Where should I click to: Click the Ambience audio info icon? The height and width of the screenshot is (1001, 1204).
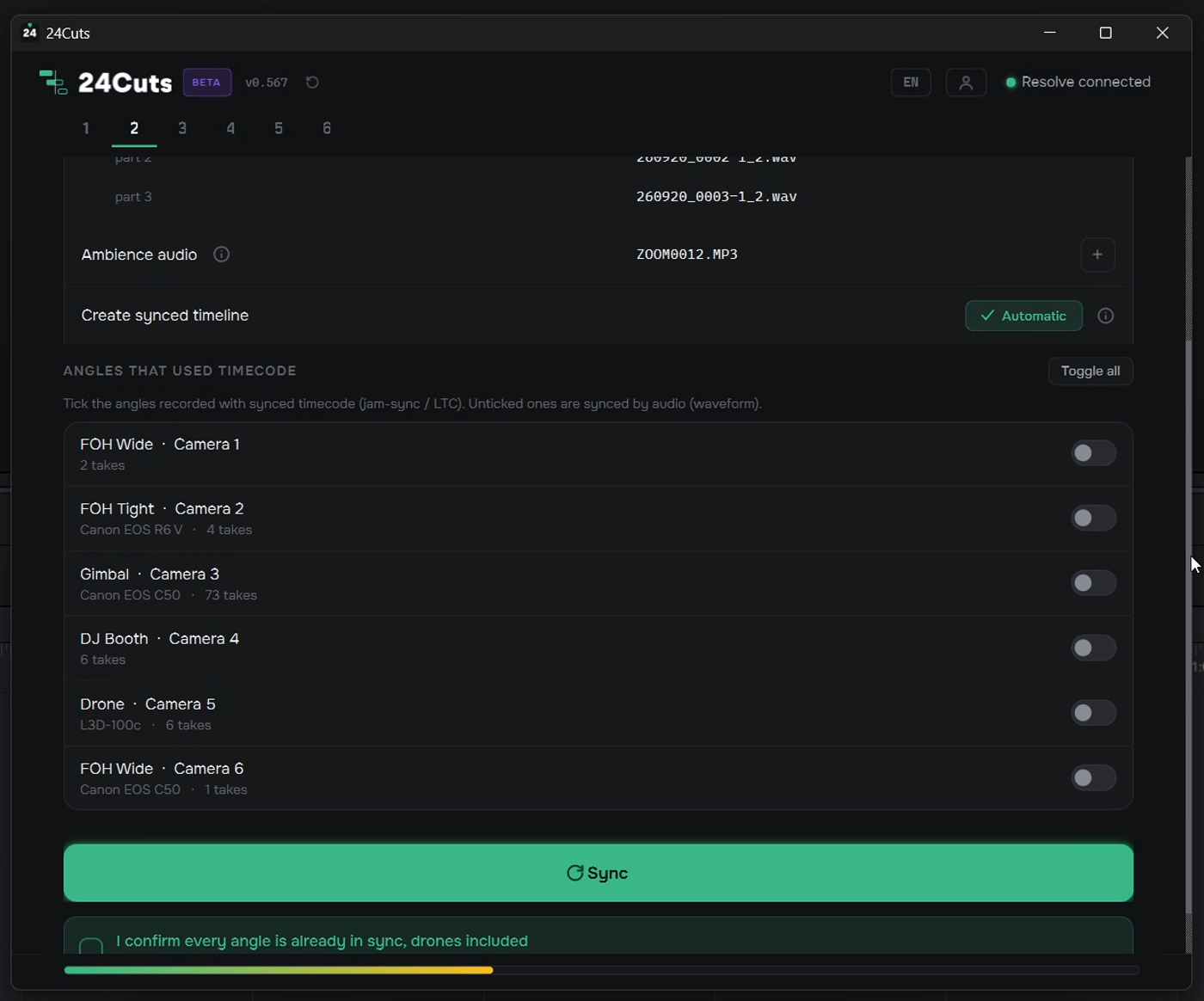pyautogui.click(x=221, y=255)
